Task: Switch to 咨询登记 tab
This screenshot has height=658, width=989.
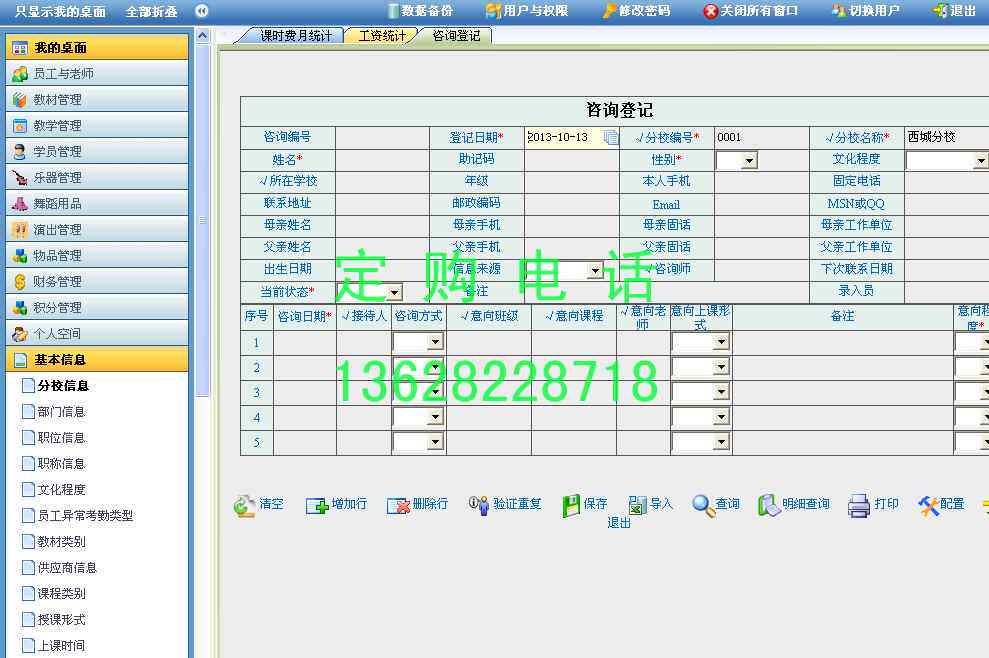Action: click(x=455, y=36)
